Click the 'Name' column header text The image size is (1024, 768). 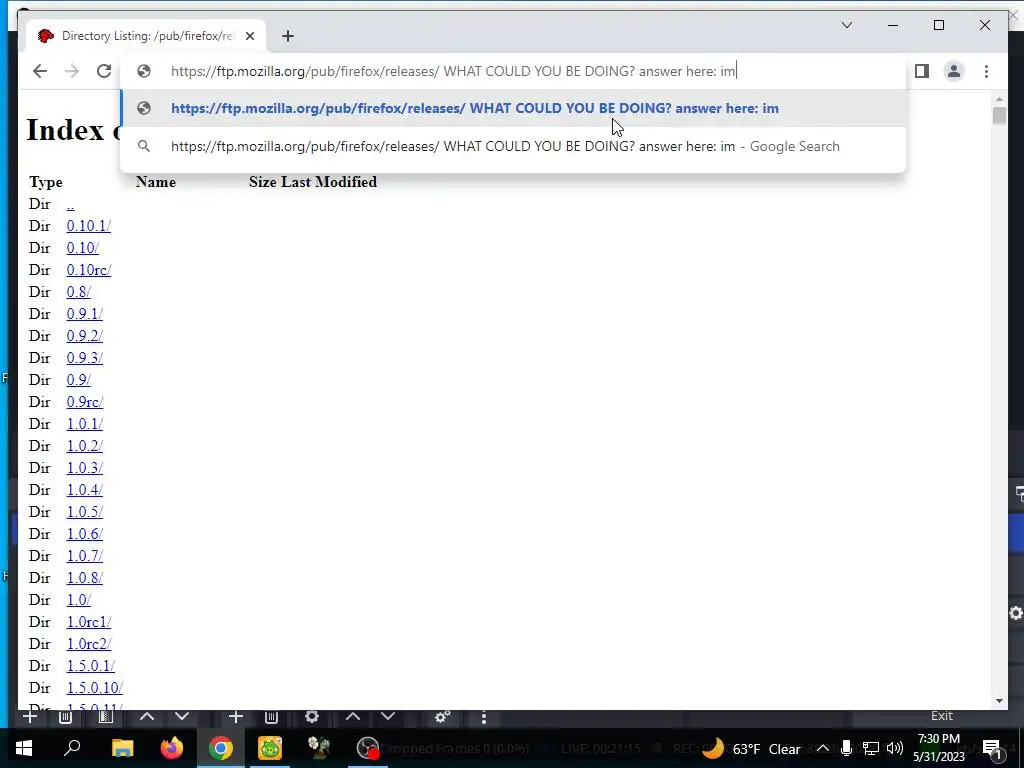(x=155, y=182)
